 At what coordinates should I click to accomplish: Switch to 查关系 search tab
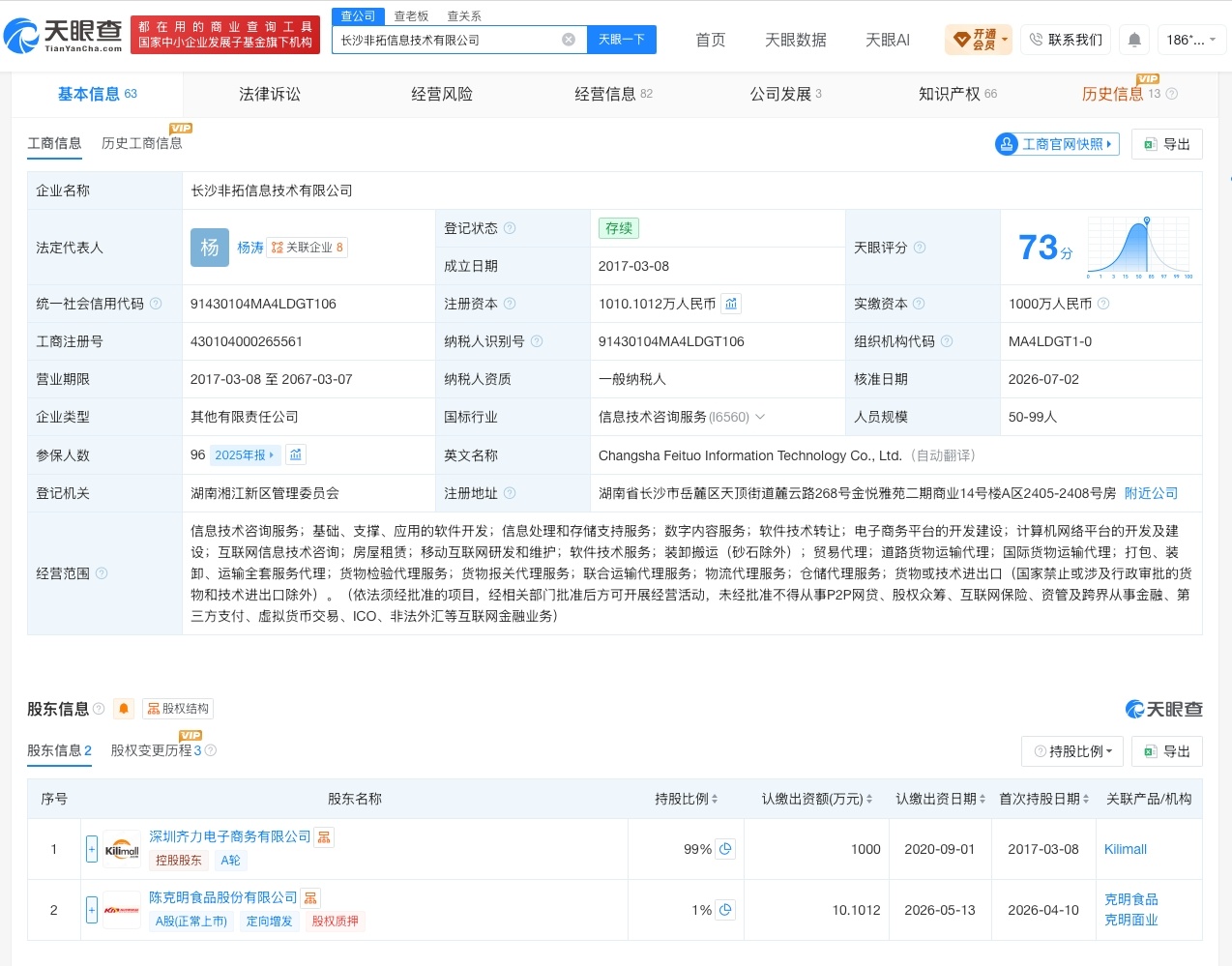coord(464,16)
